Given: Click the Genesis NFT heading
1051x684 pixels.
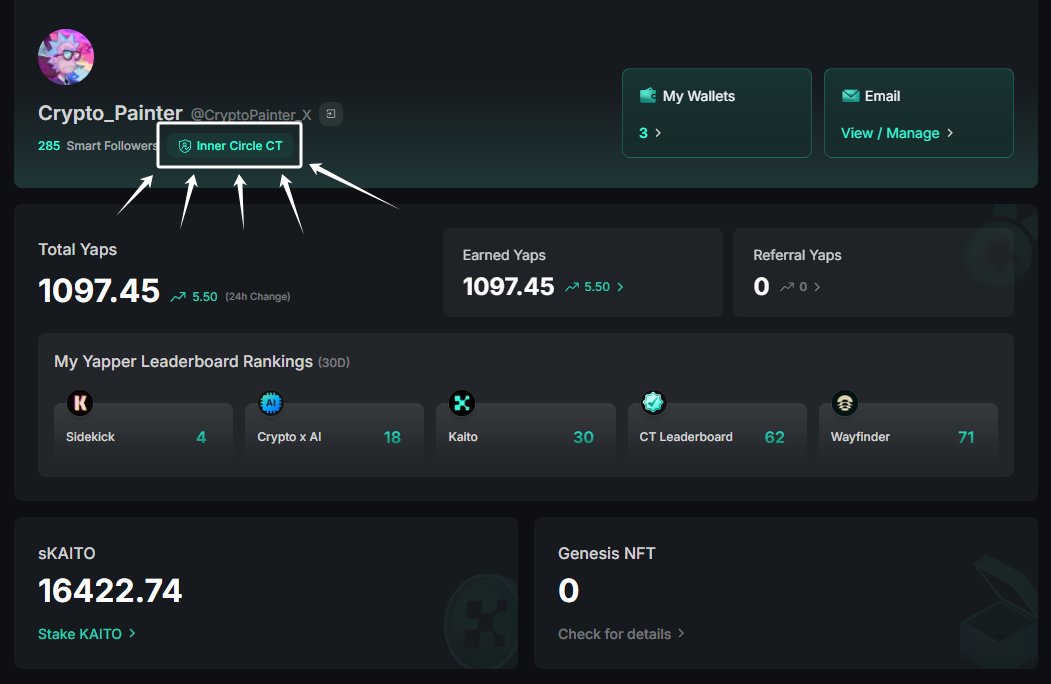Looking at the screenshot, I should pyautogui.click(x=607, y=553).
